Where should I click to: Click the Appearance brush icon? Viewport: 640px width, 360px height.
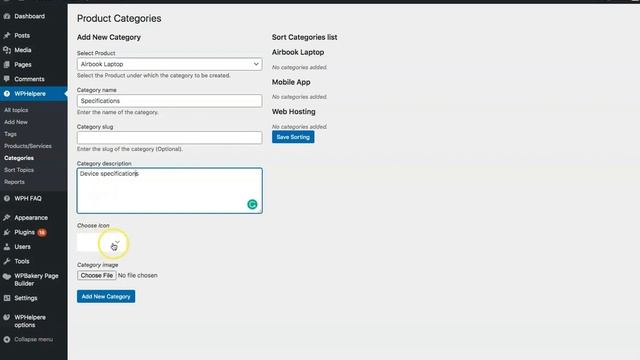(x=7, y=218)
